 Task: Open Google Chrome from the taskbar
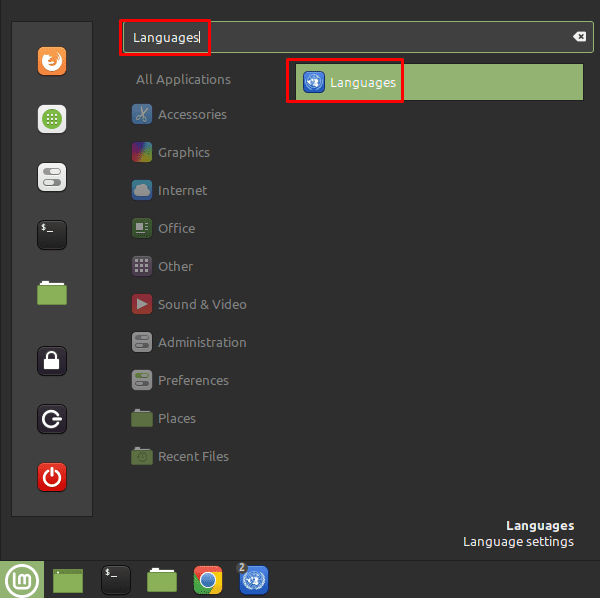click(x=208, y=580)
